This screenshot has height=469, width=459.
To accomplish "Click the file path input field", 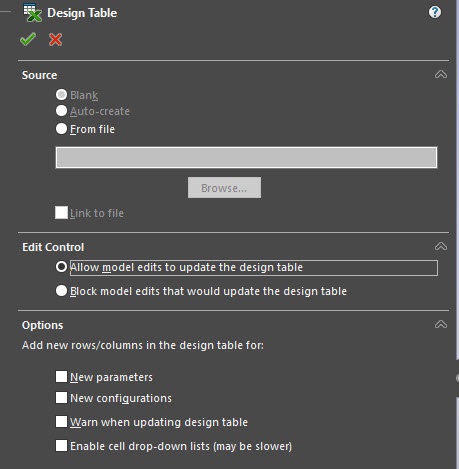I will coord(246,157).
